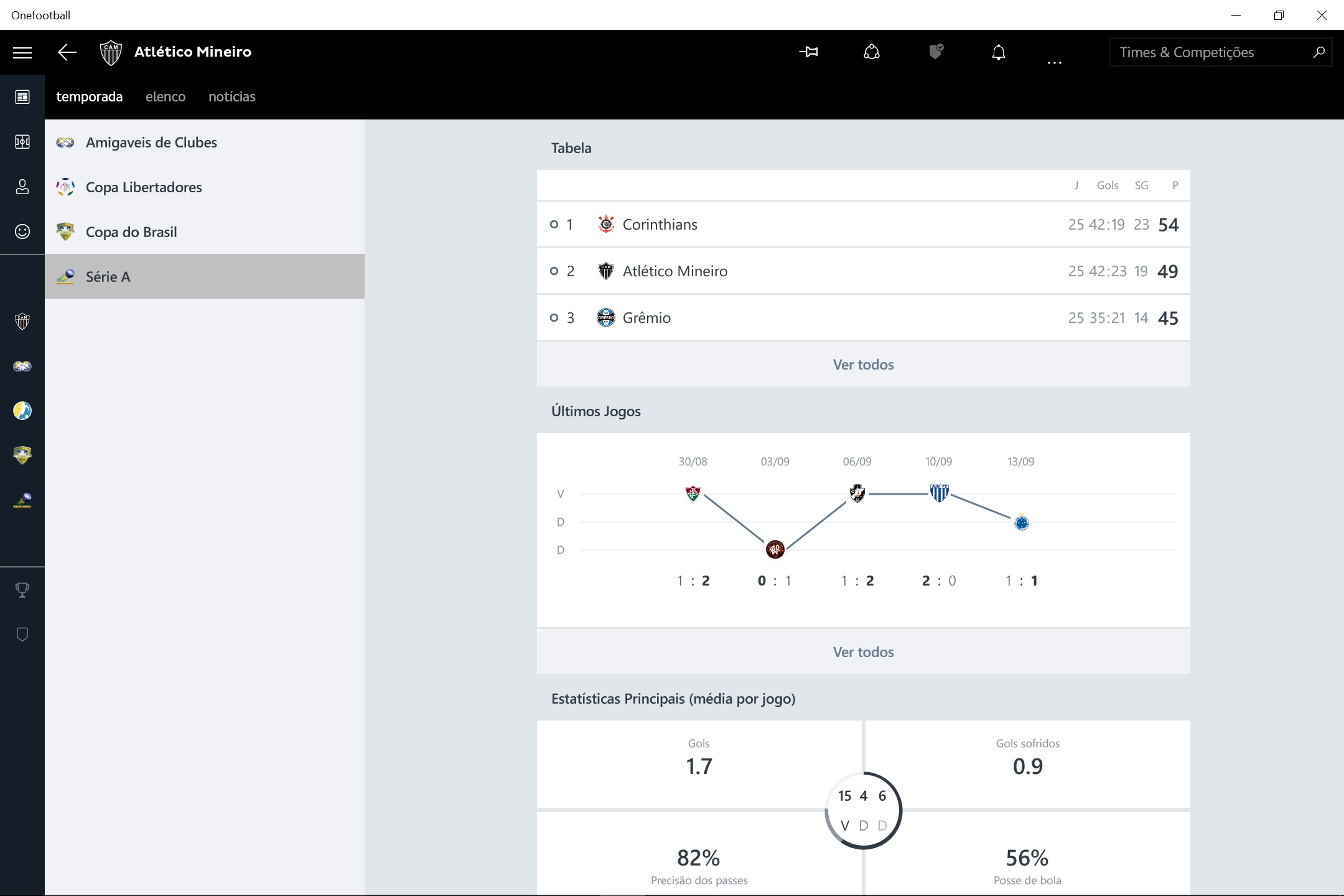Click the Atlético Mineiro crest in header
The width and height of the screenshot is (1344, 896).
click(111, 52)
